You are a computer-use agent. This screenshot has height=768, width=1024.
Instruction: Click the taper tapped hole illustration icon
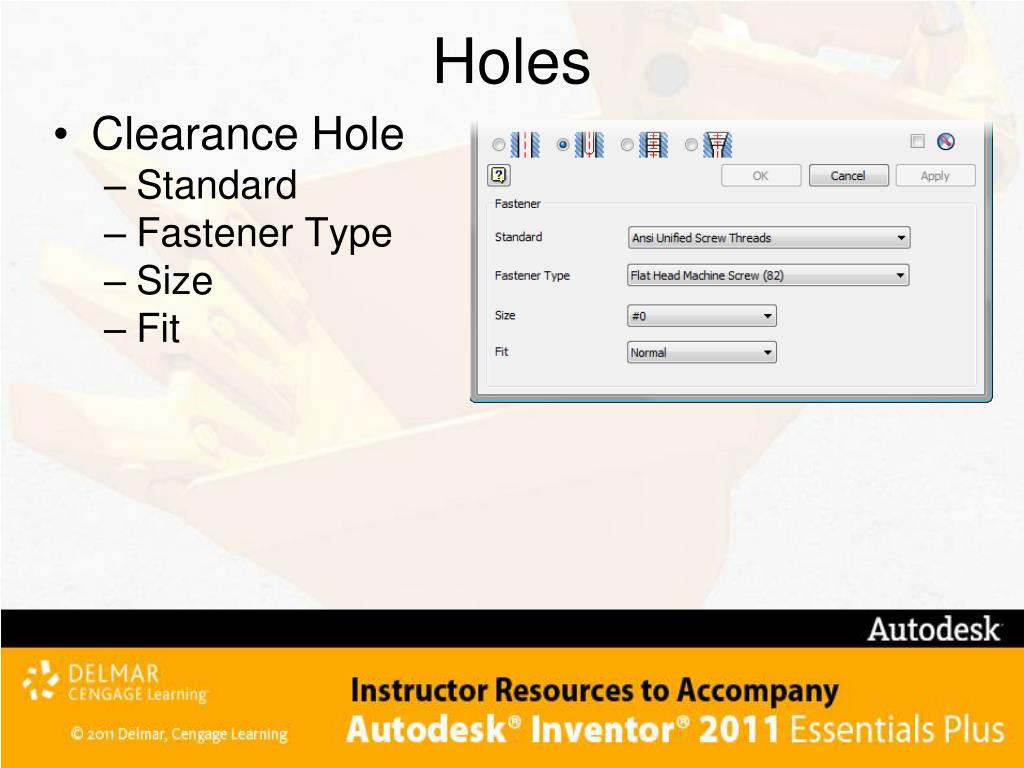pos(718,144)
